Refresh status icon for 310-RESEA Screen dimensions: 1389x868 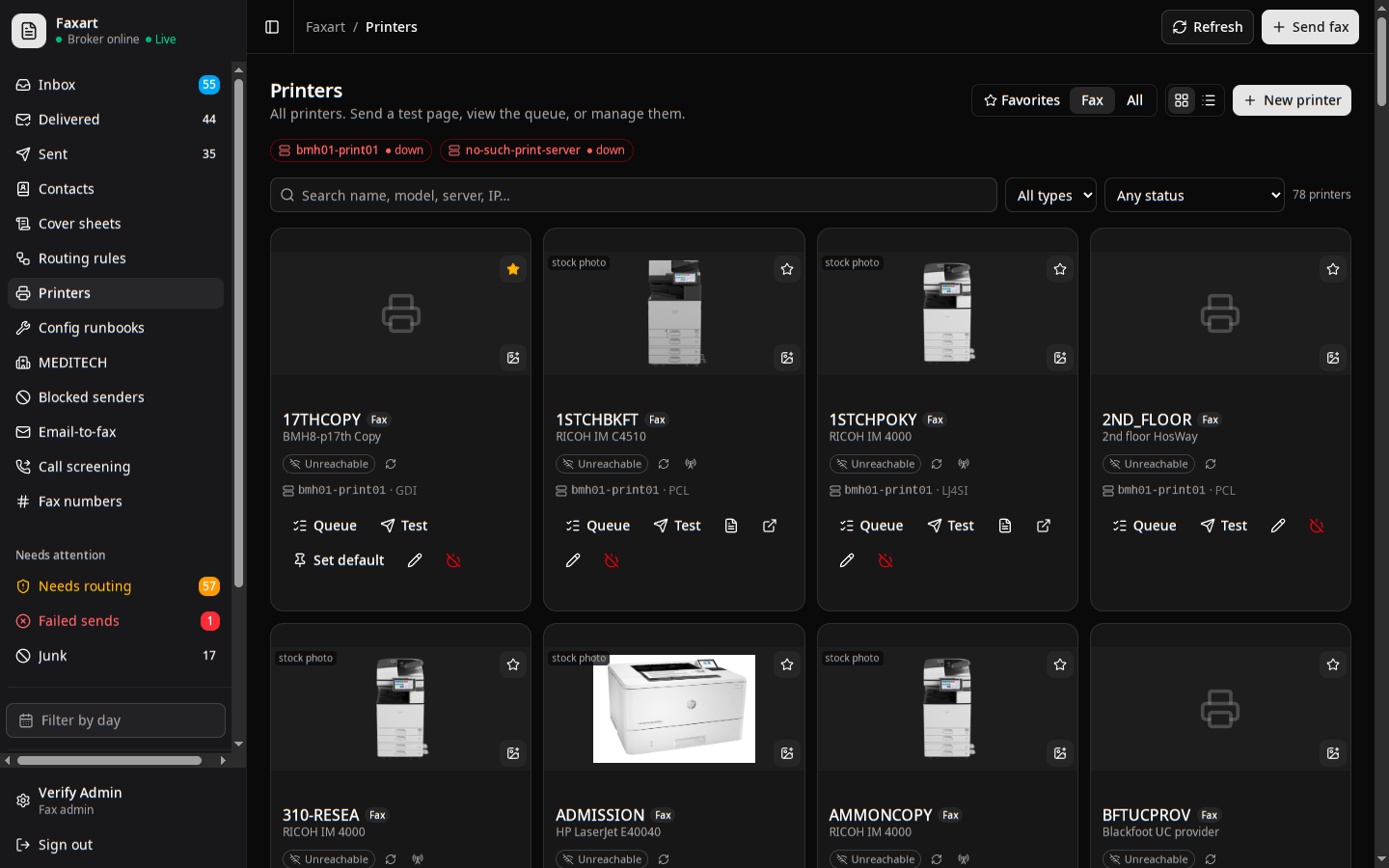pos(391,859)
